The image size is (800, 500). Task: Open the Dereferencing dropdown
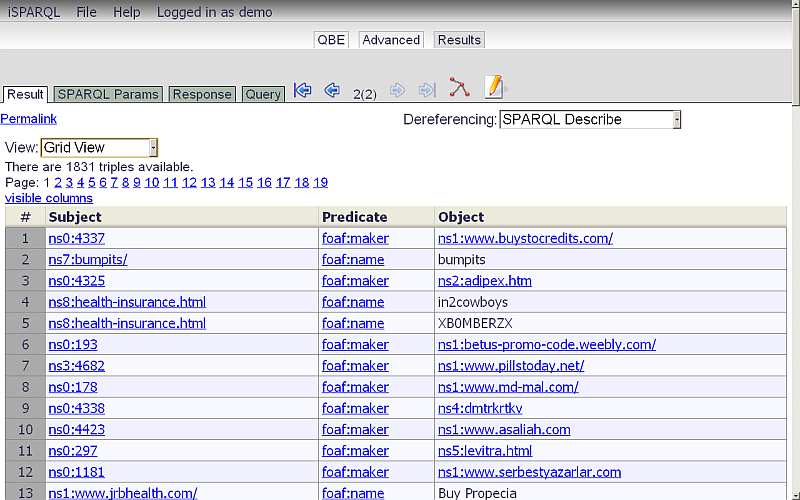coord(590,119)
